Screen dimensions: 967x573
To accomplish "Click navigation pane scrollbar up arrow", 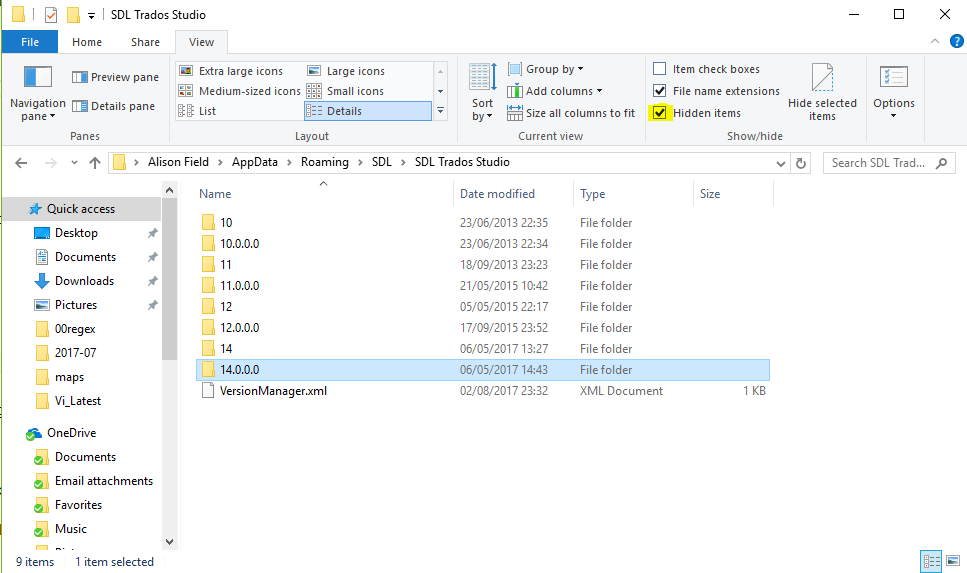I will point(170,191).
